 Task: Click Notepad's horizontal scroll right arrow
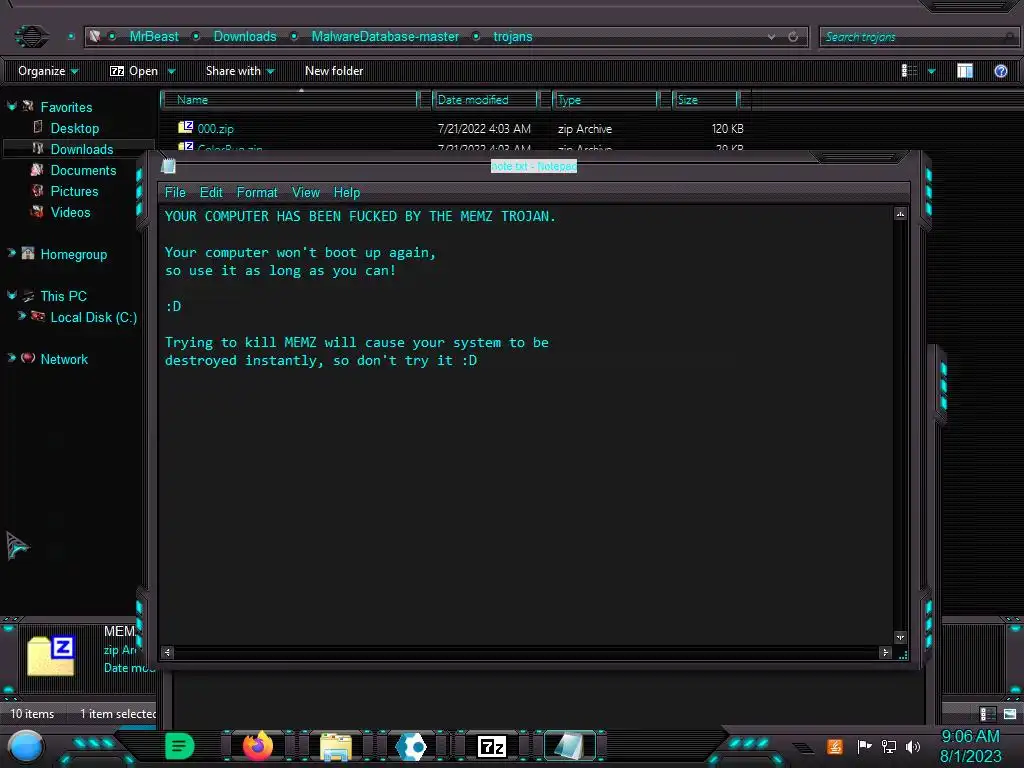(885, 652)
